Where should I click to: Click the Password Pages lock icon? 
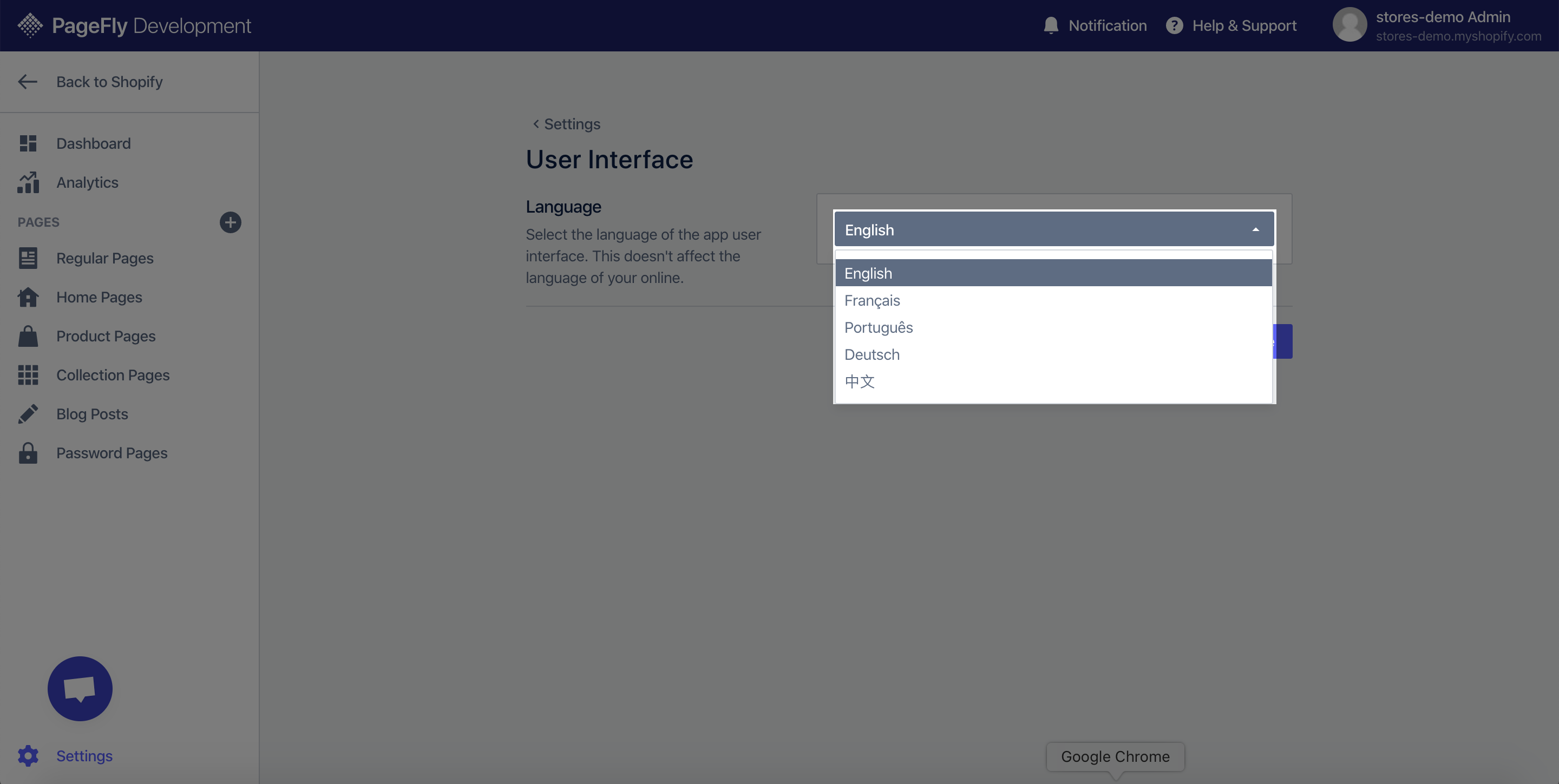[28, 453]
